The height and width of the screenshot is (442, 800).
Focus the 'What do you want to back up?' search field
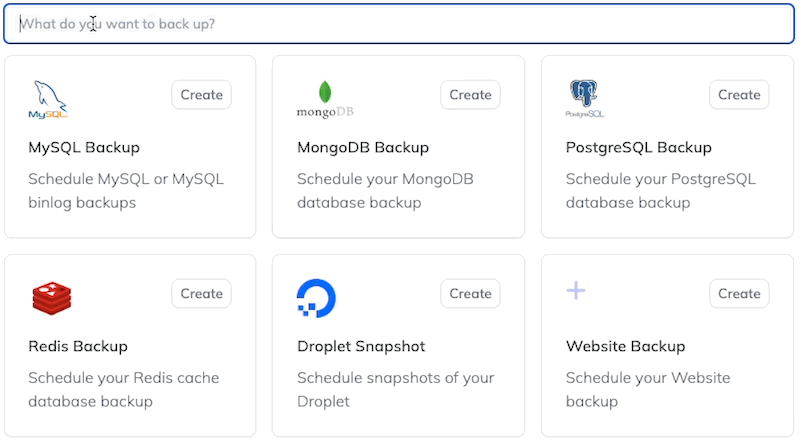(400, 24)
